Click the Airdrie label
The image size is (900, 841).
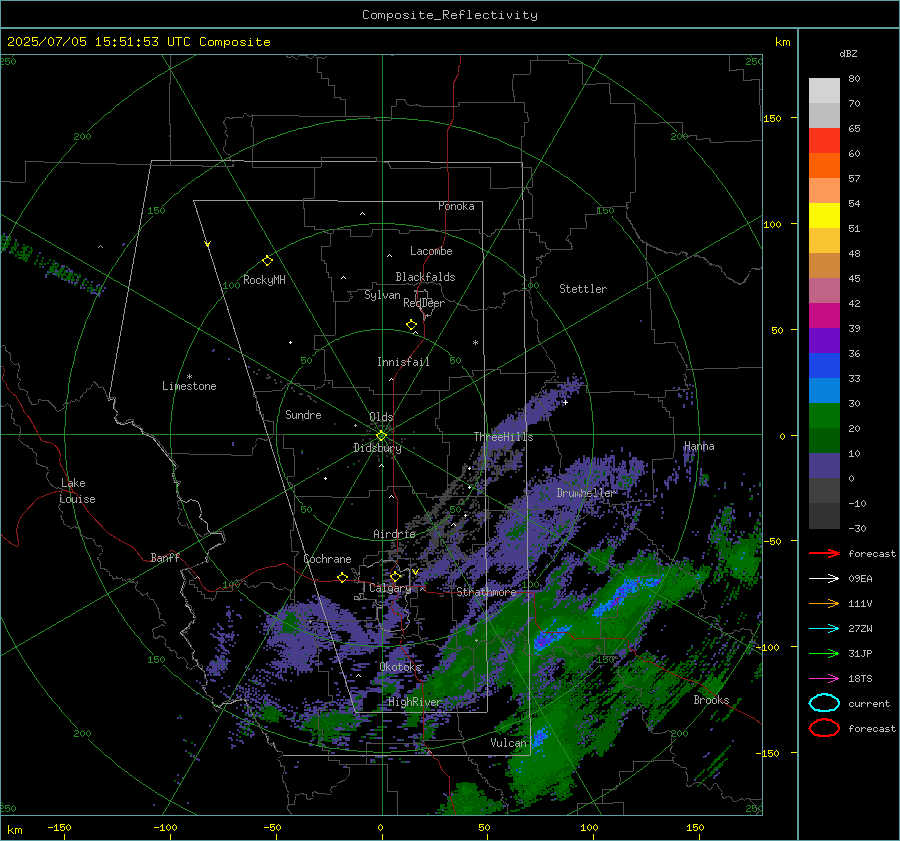[x=394, y=534]
